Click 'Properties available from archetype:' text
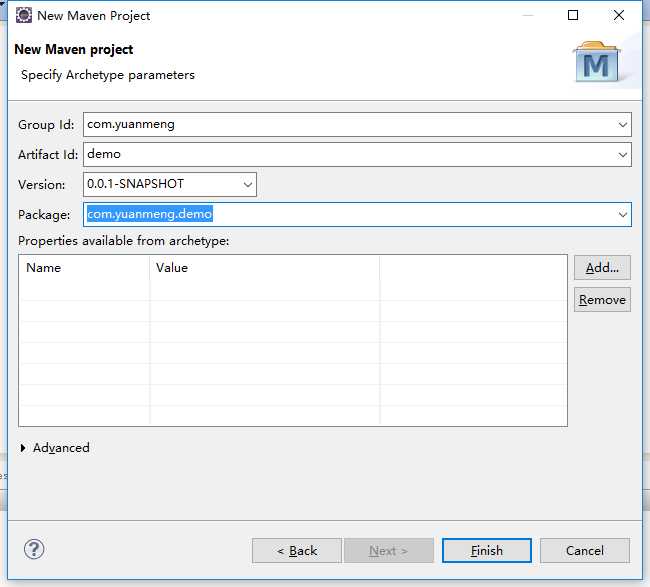Image resolution: width=650 pixels, height=587 pixels. click(124, 241)
